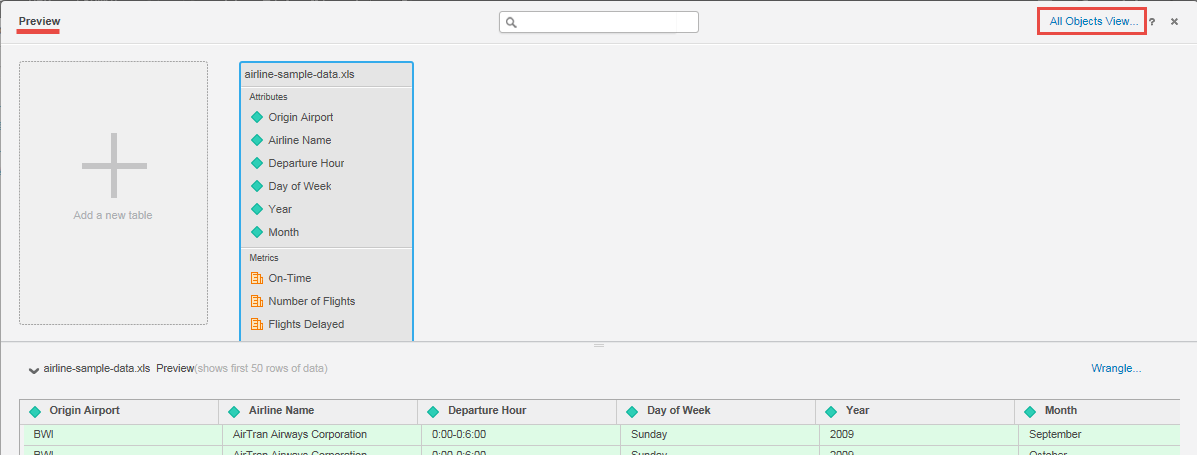The width and height of the screenshot is (1197, 455).
Task: Click the Origin Airport attribute diamond icon
Action: pyautogui.click(x=257, y=117)
